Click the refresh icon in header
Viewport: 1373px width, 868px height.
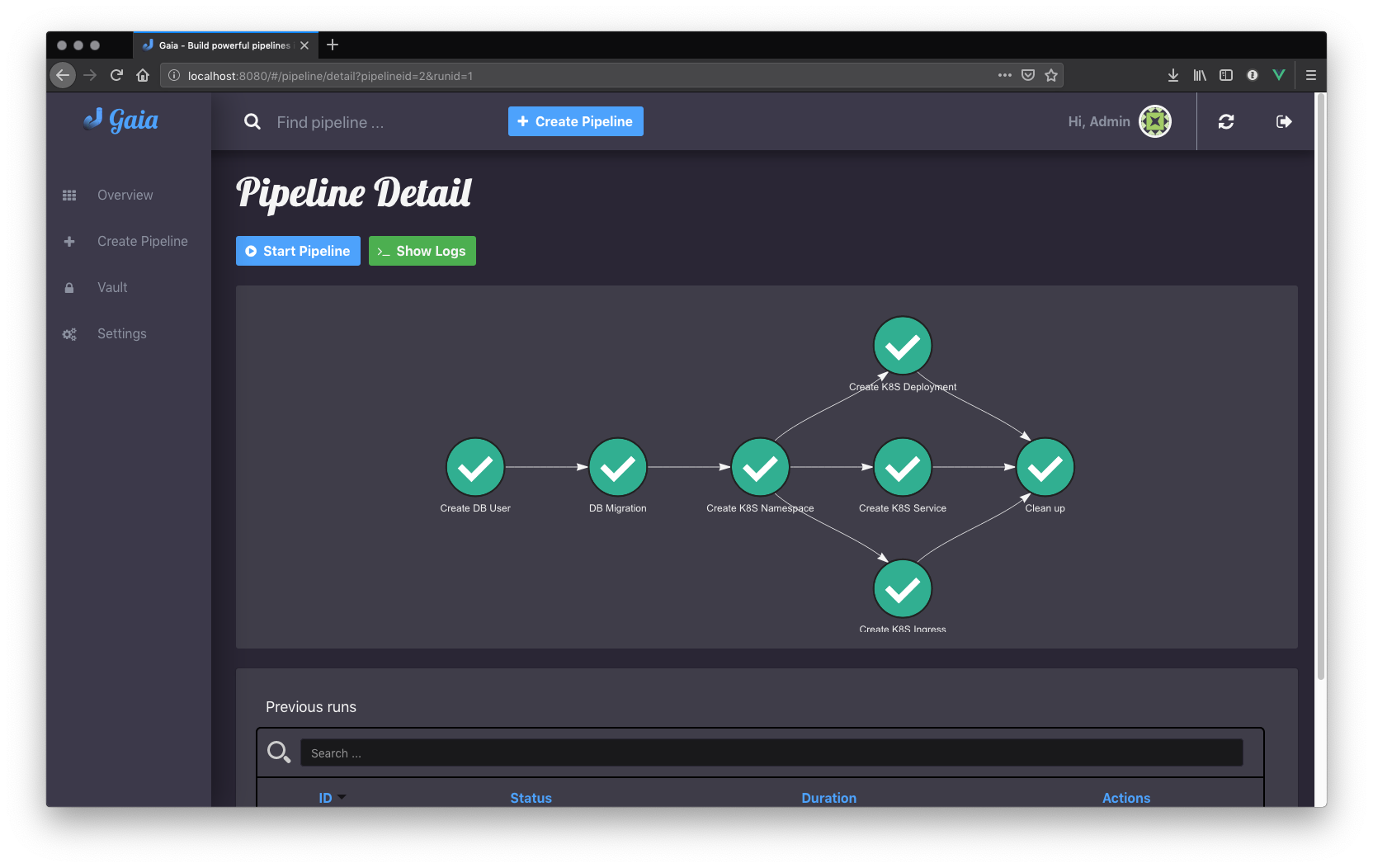(1226, 121)
